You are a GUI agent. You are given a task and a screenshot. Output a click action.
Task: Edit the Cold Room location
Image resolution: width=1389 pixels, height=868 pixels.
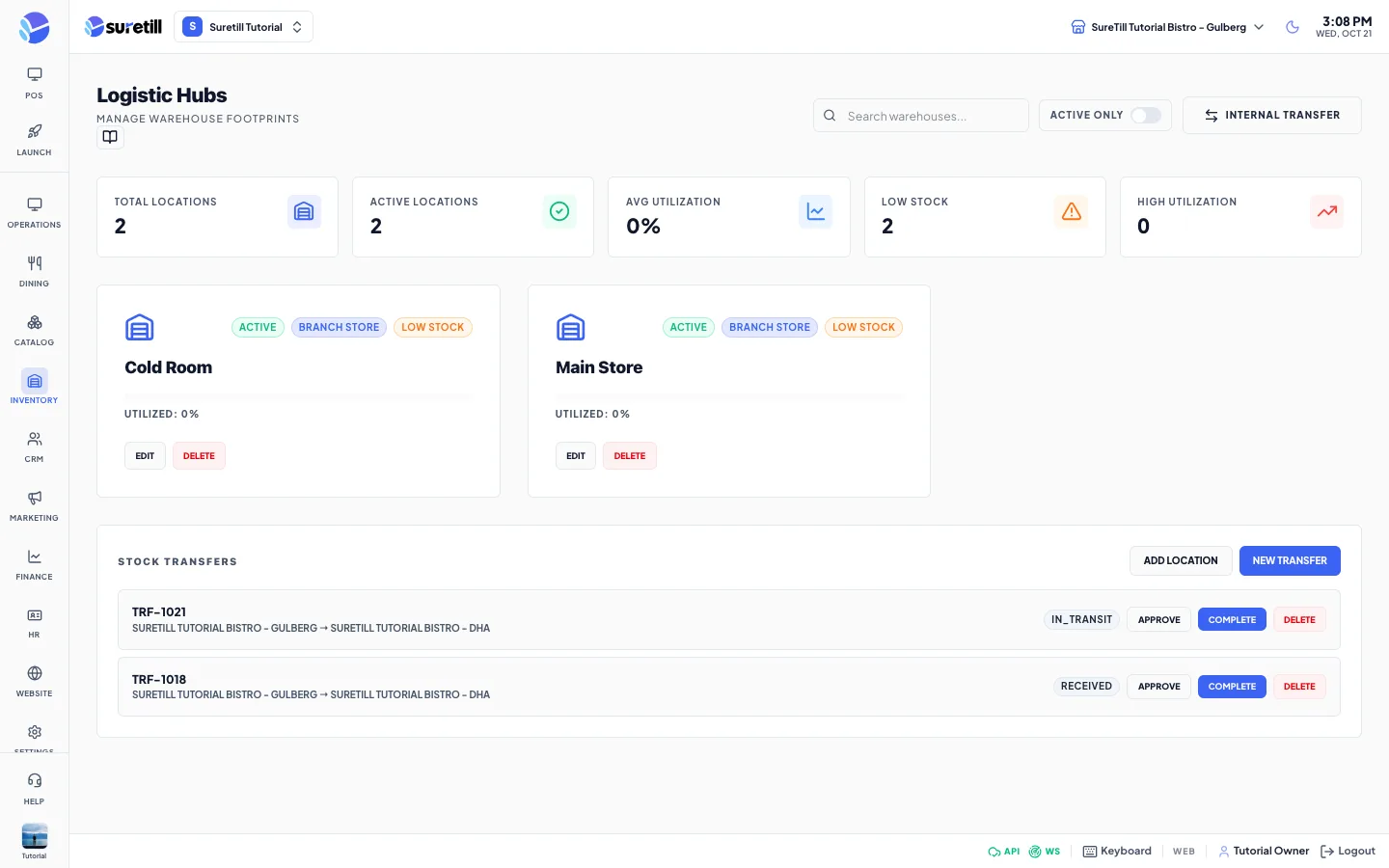coord(145,456)
